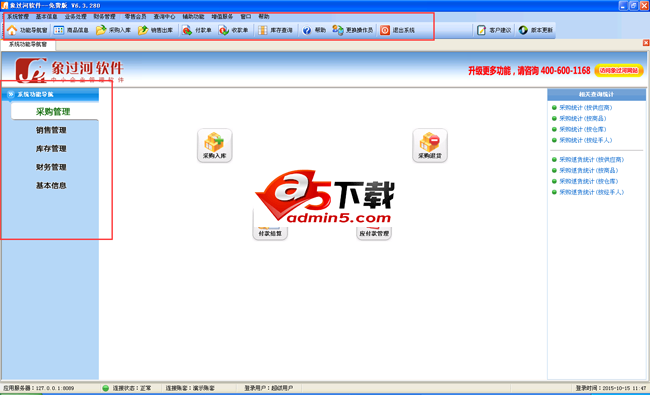Open 采购统计 (按供应商) report link
Image resolution: width=650 pixels, height=395 pixels.
click(585, 108)
